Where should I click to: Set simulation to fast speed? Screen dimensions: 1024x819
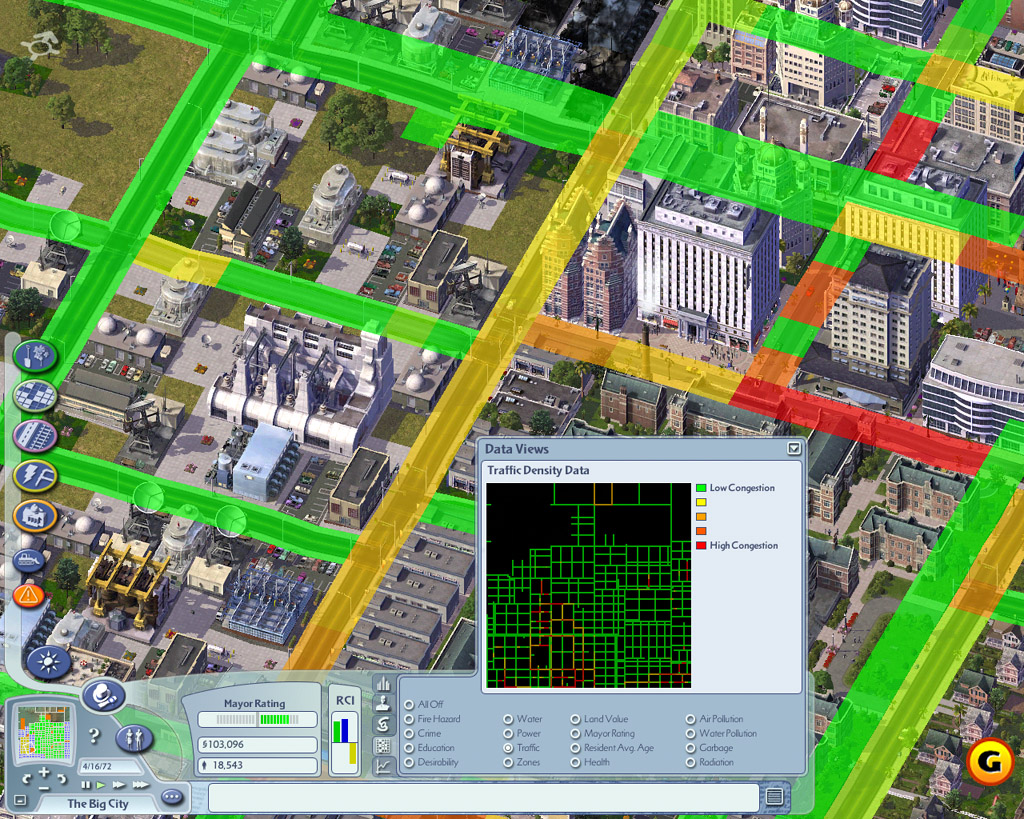(119, 784)
